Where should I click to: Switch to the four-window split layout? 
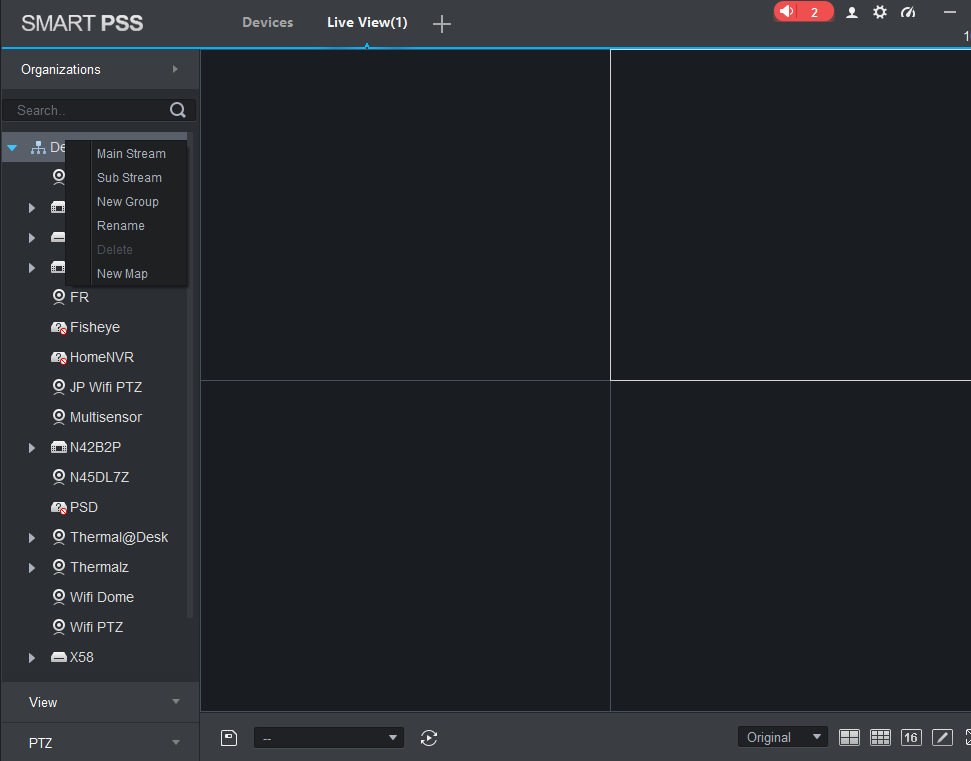click(x=849, y=737)
